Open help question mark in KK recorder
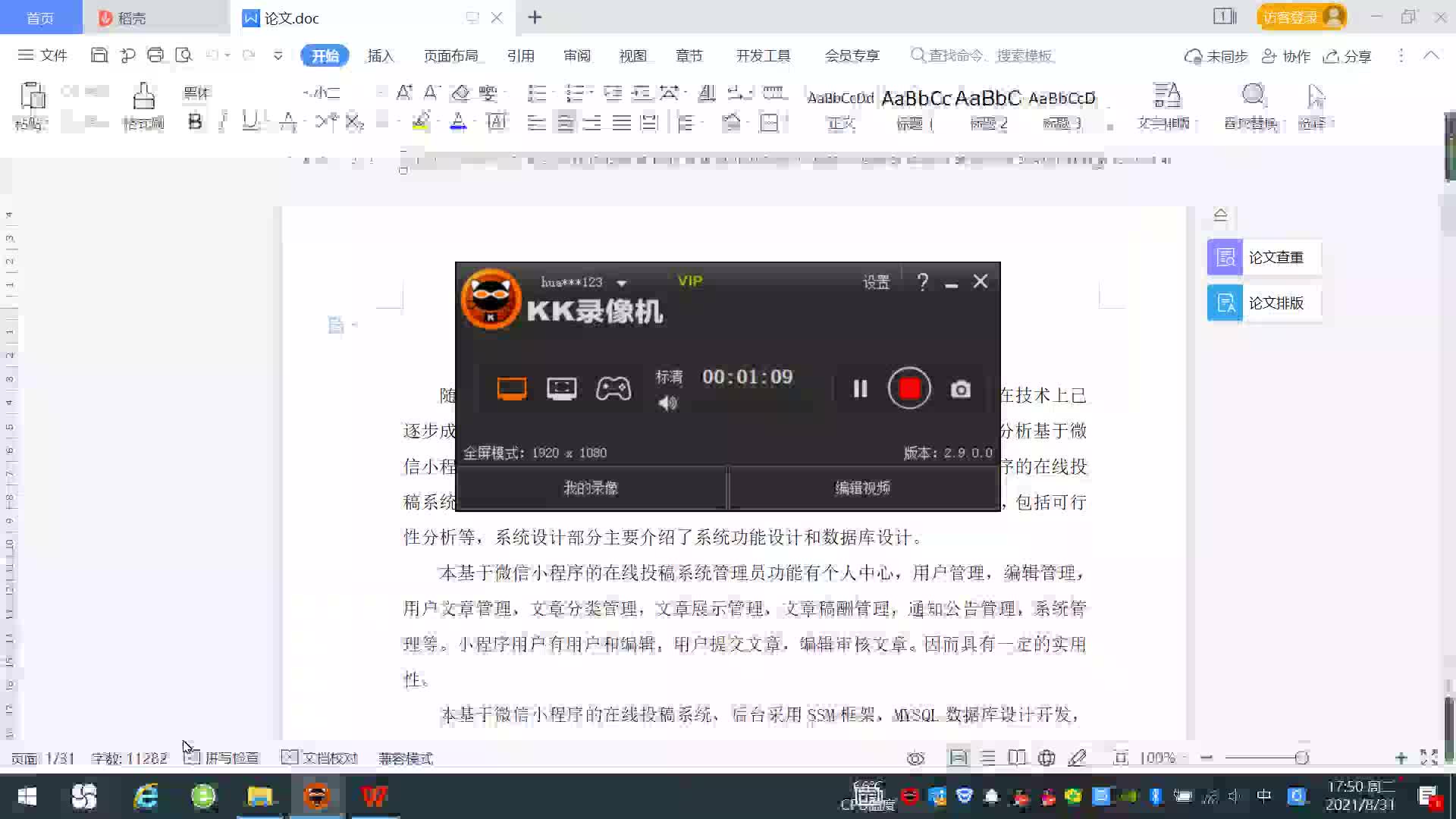Viewport: 1456px width, 819px height. [x=922, y=282]
